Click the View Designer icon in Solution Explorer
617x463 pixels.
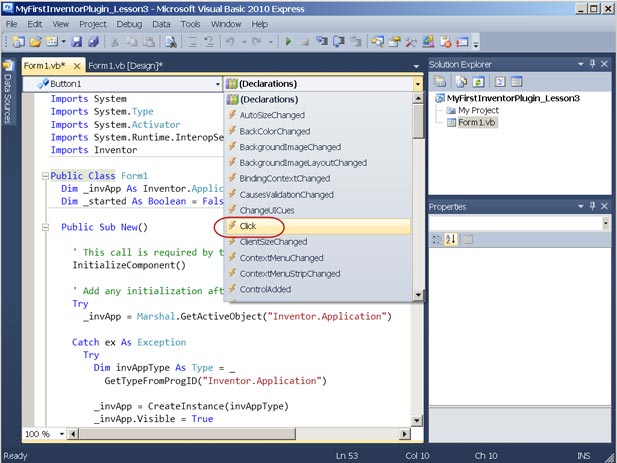tap(516, 82)
